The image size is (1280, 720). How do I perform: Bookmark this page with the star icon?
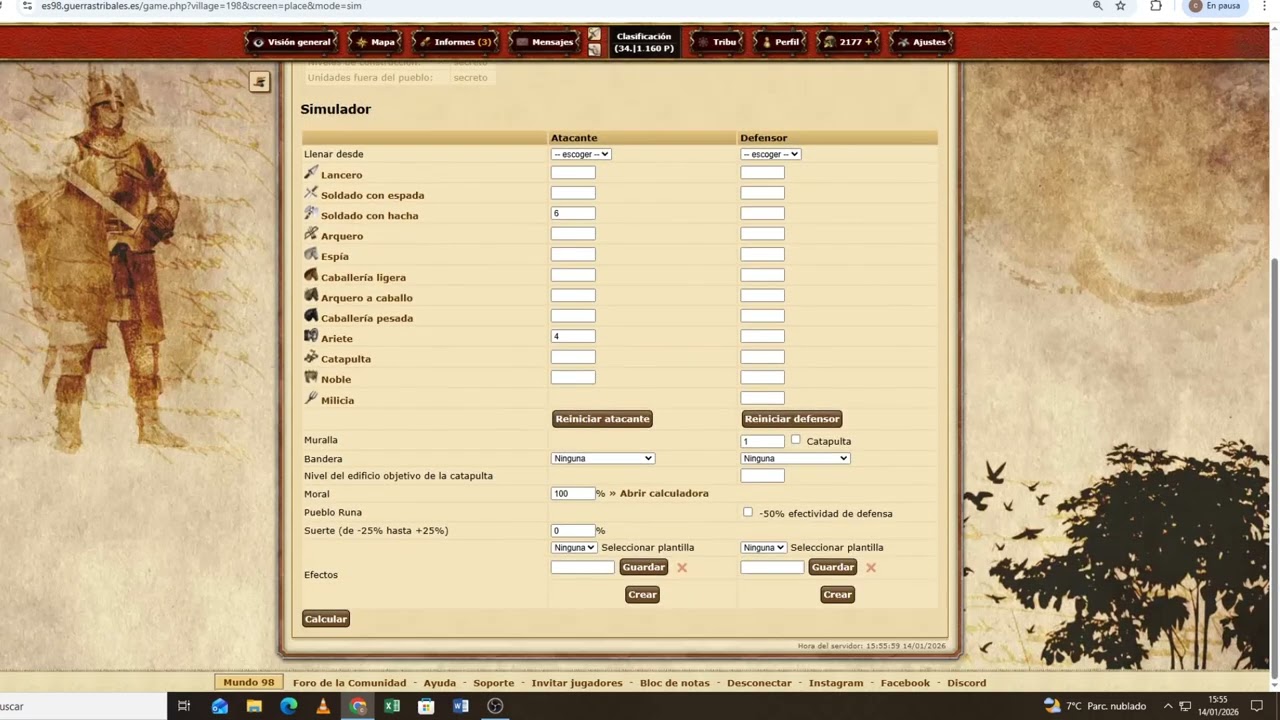pyautogui.click(x=1121, y=6)
